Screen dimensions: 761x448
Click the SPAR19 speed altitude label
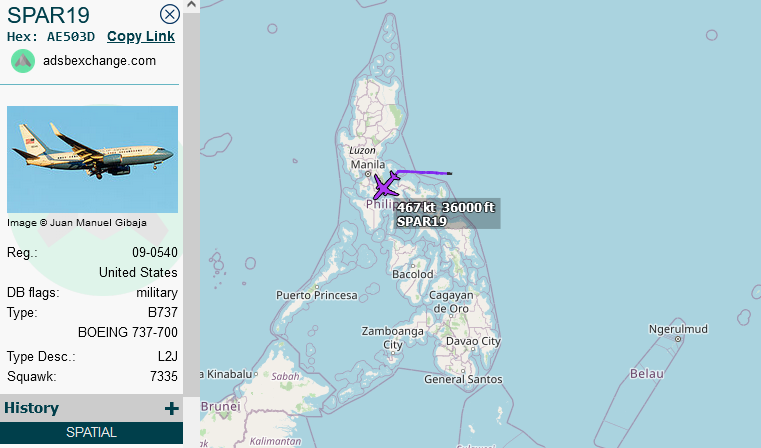coord(447,214)
